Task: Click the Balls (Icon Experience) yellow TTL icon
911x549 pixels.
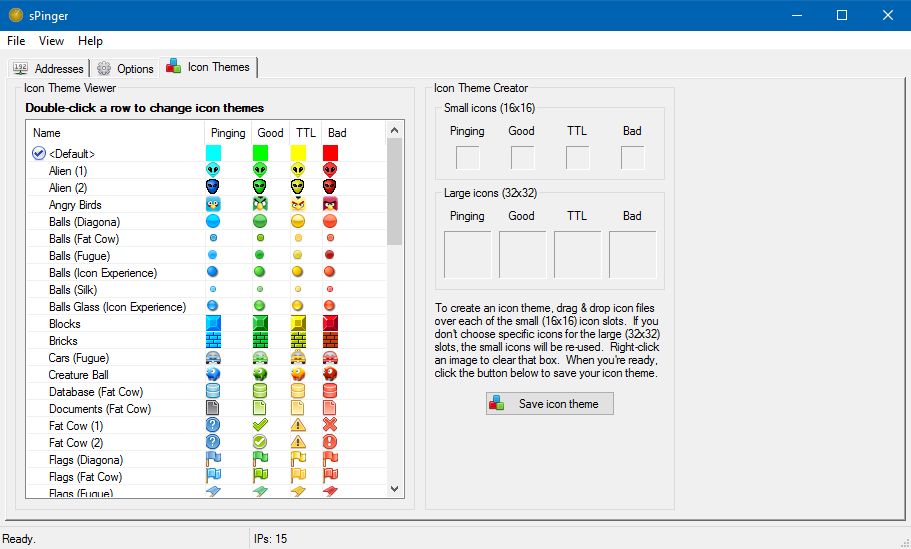Action: pyautogui.click(x=298, y=272)
